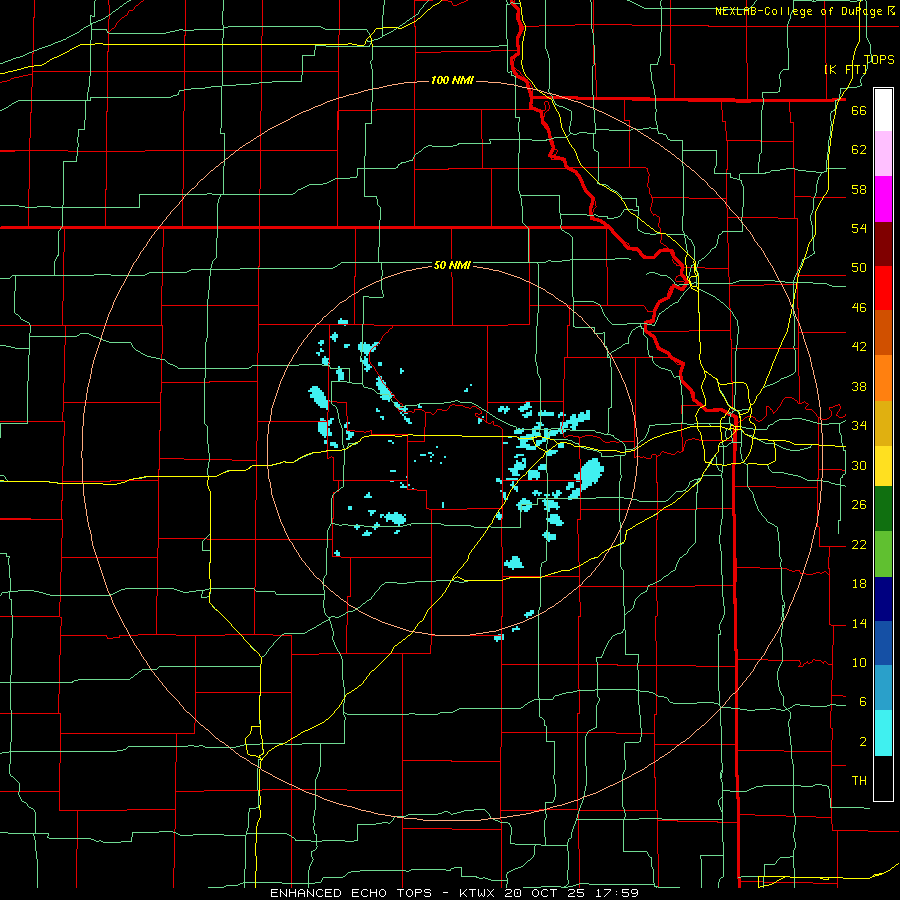Image resolution: width=900 pixels, height=900 pixels.
Task: Click the 46 value on the legend
Action: click(x=859, y=308)
